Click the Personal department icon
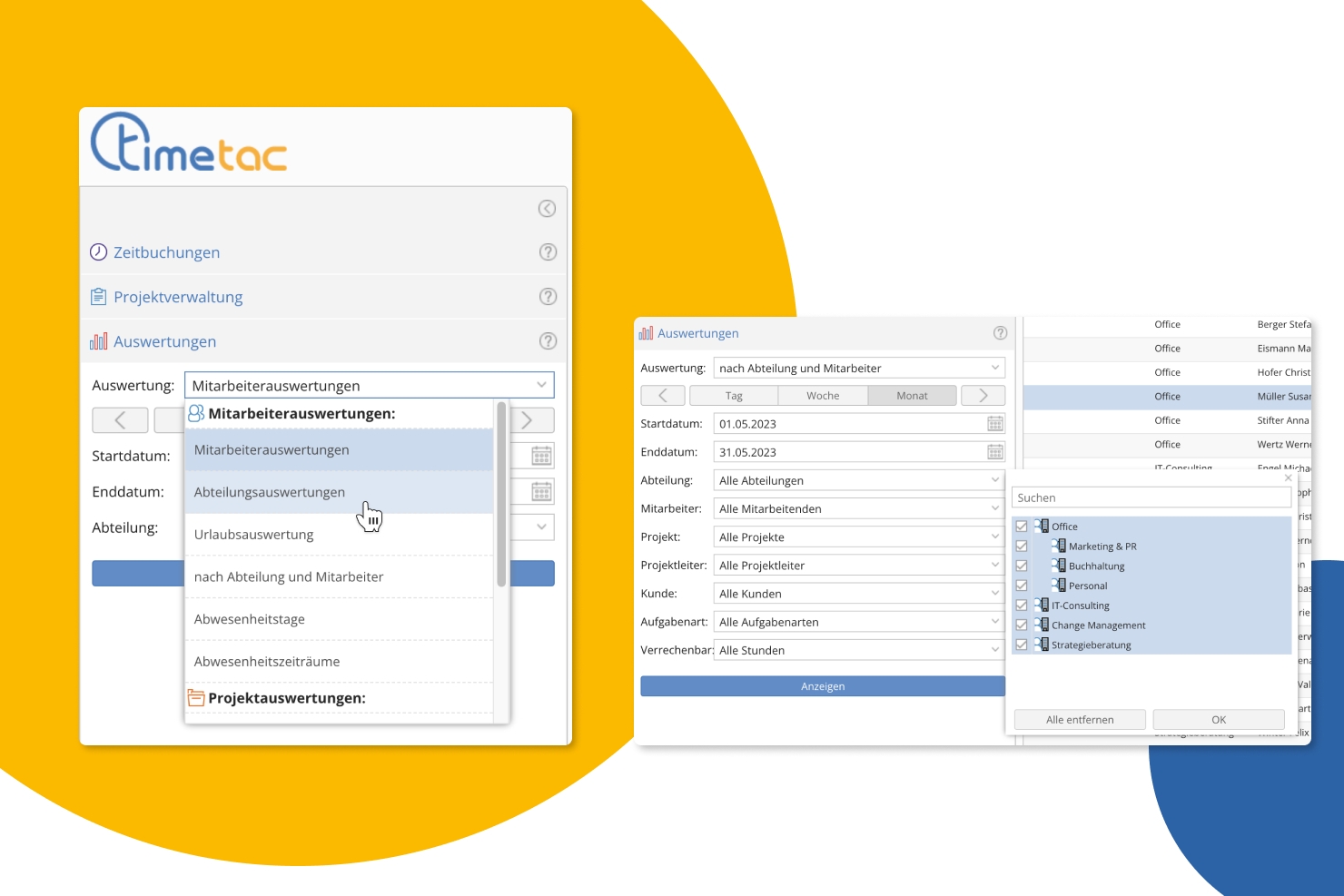The height and width of the screenshot is (896, 1344). click(x=1059, y=586)
